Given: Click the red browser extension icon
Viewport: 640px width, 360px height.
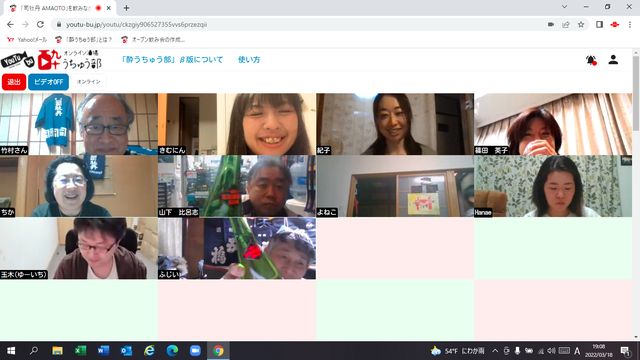Looking at the screenshot, I should point(615,24).
